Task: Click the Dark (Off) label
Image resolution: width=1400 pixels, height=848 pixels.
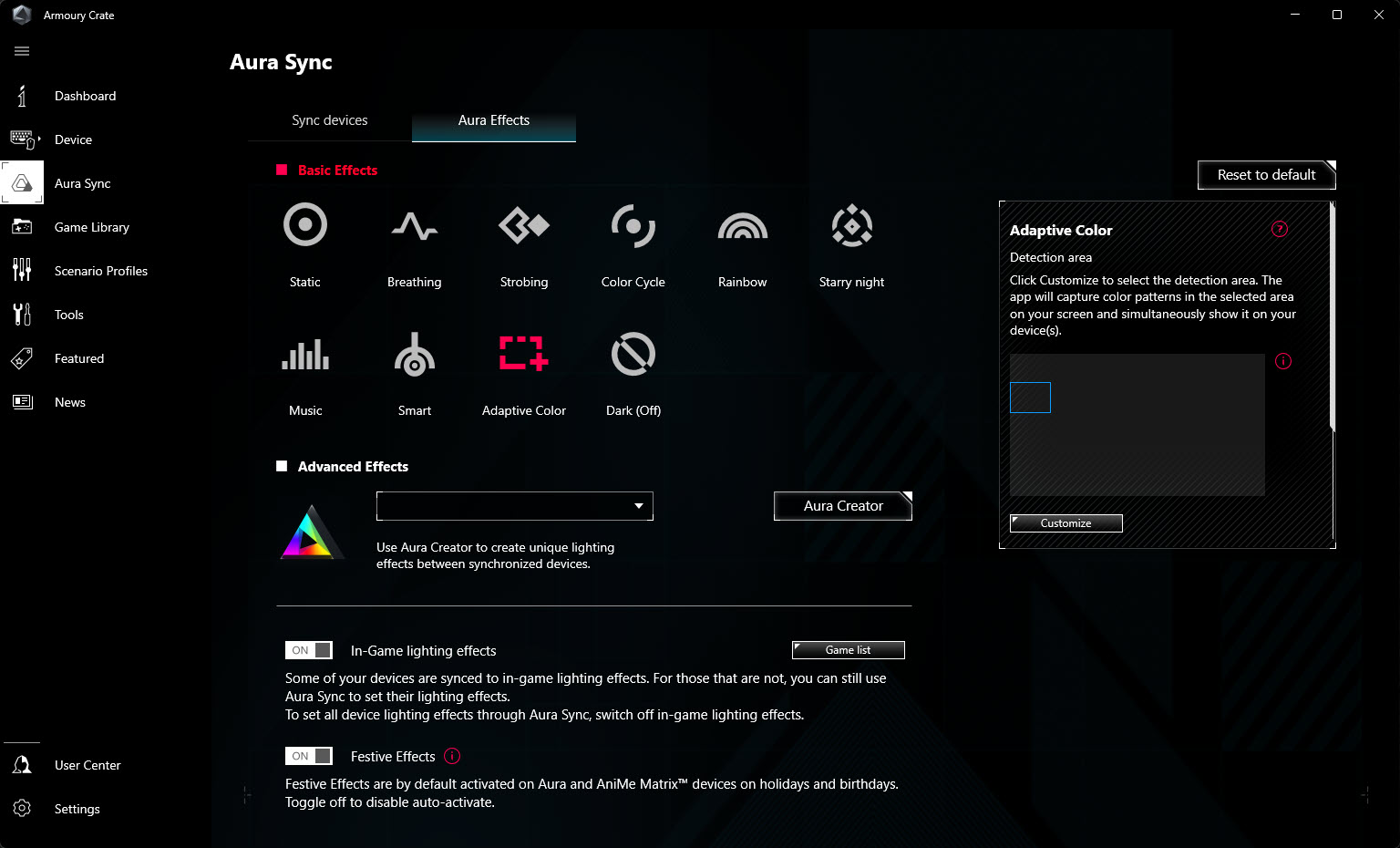Action: [633, 410]
